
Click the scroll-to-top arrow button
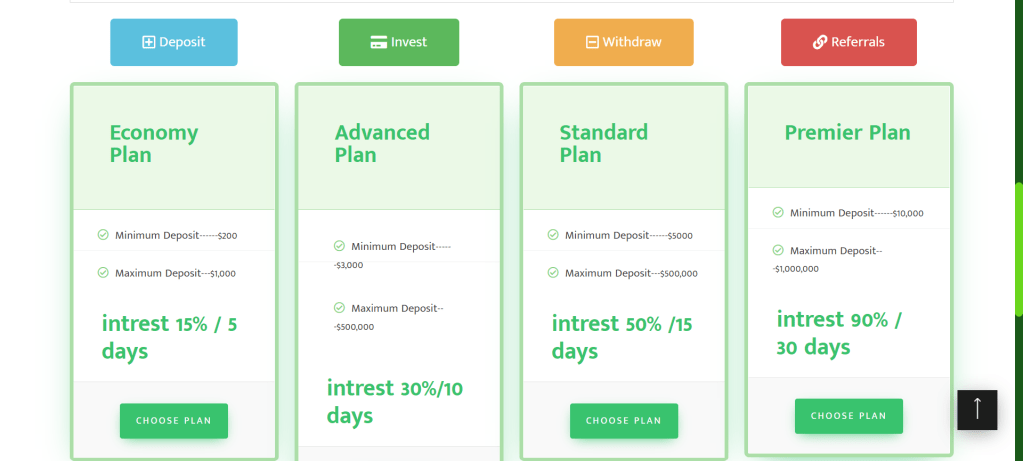pos(977,409)
